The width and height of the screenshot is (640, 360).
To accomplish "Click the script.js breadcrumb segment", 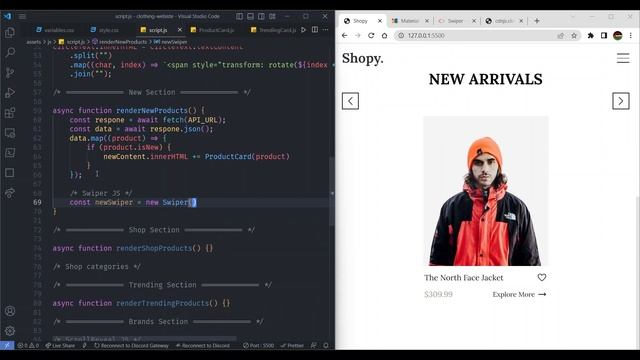I will (72, 42).
